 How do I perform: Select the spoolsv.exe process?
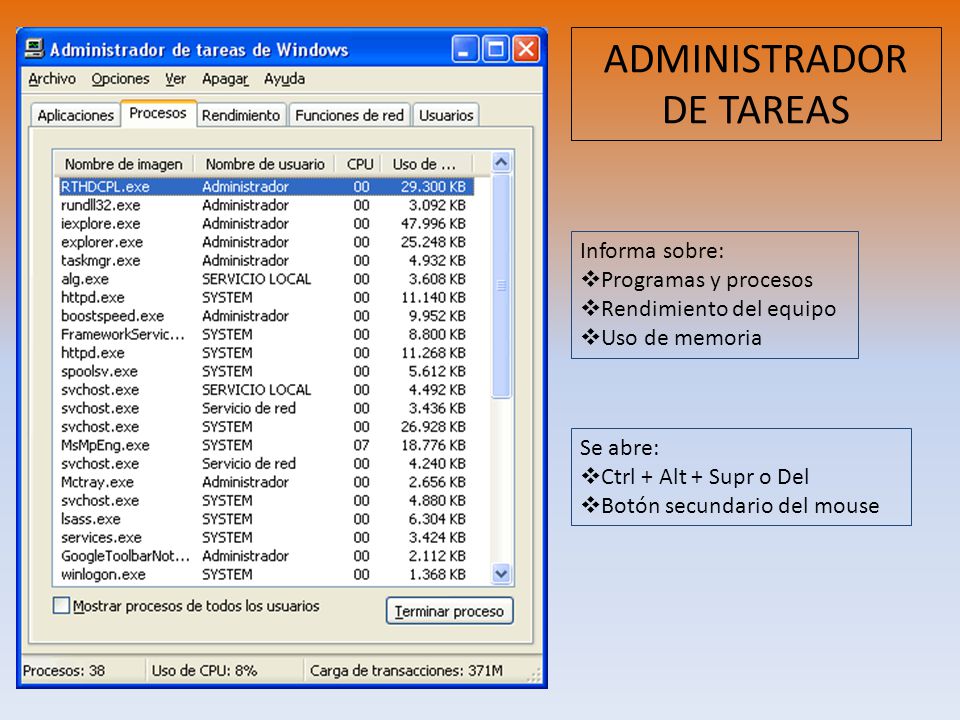click(266, 371)
